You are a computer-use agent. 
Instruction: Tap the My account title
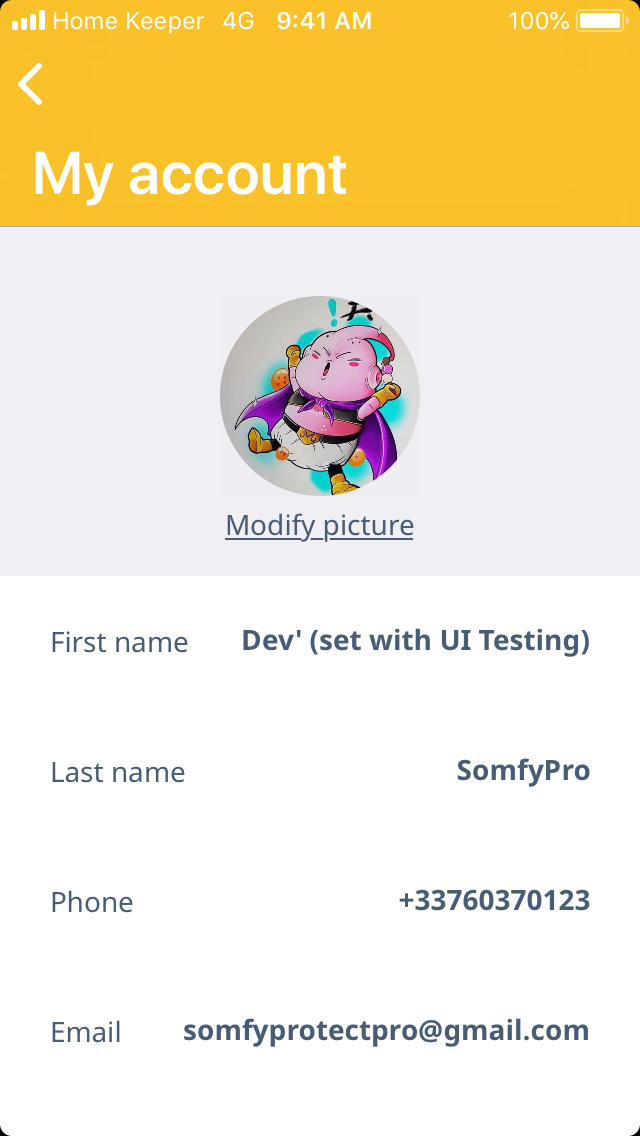click(190, 174)
